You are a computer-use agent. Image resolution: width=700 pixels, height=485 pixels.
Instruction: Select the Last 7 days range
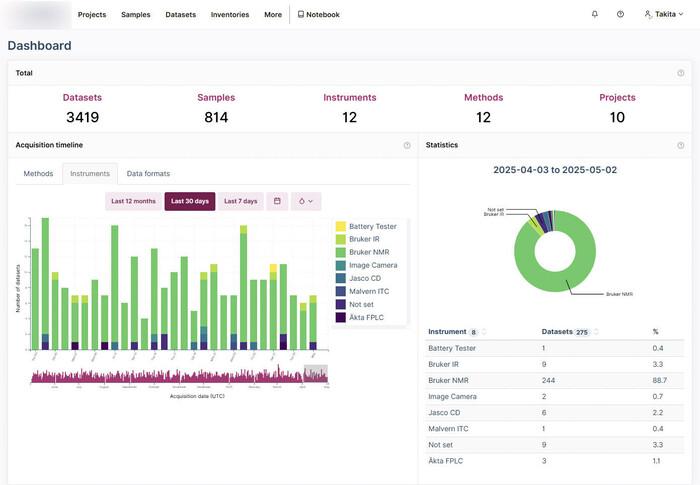tap(240, 201)
